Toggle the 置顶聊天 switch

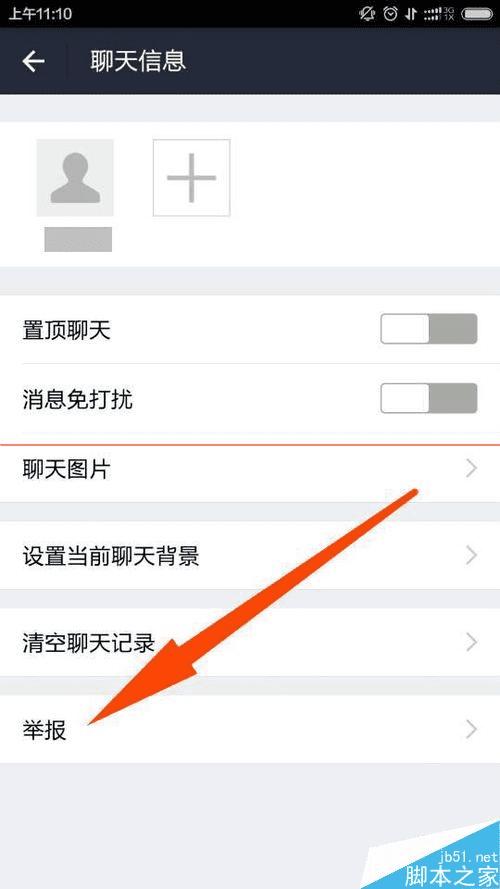pyautogui.click(x=429, y=329)
